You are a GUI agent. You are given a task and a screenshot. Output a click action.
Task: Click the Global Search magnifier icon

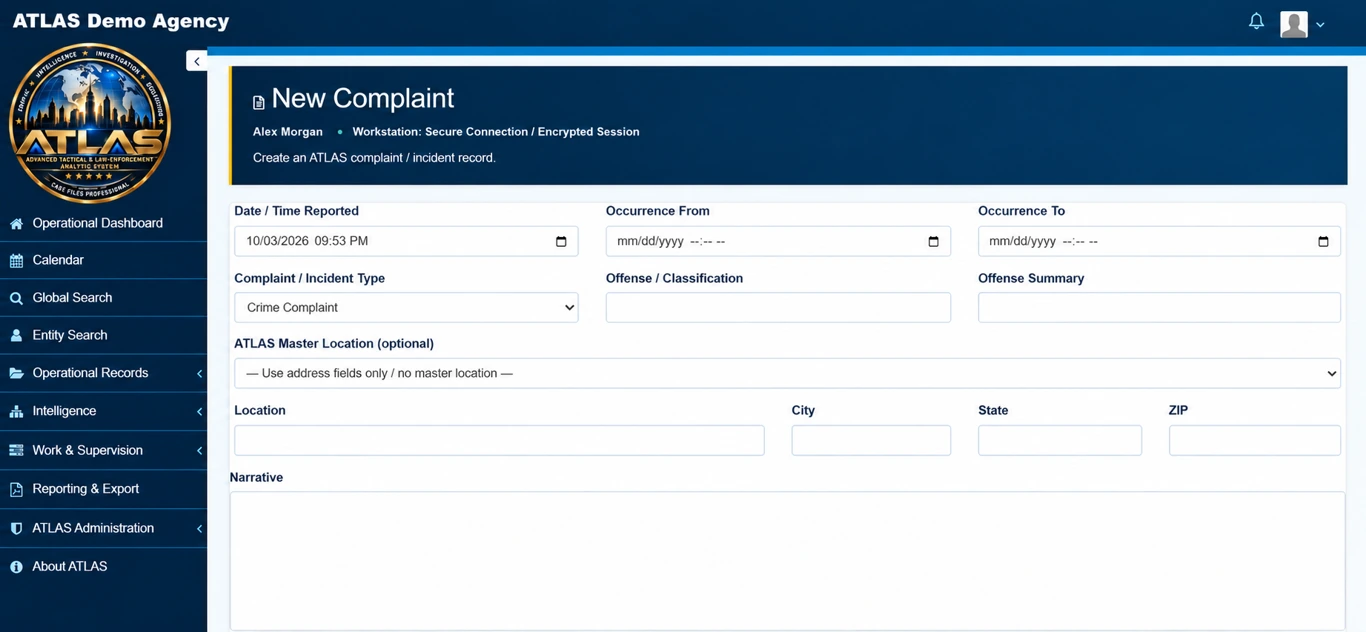click(x=16, y=298)
